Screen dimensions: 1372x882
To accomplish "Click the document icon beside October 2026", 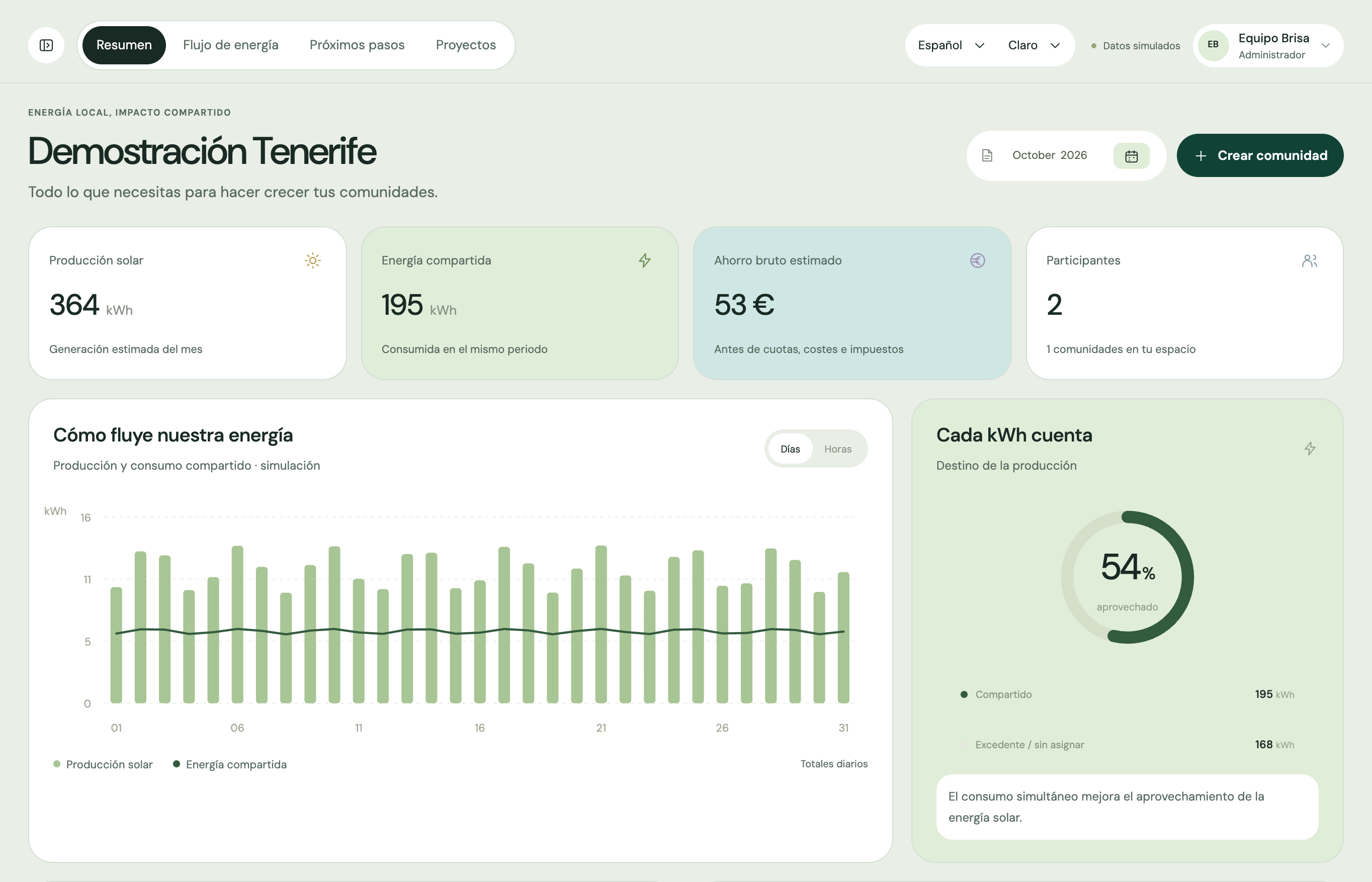I will click(987, 156).
